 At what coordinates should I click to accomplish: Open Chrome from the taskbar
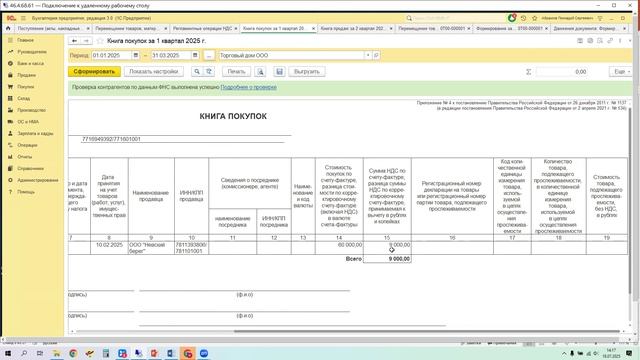pyautogui.click(x=73, y=353)
